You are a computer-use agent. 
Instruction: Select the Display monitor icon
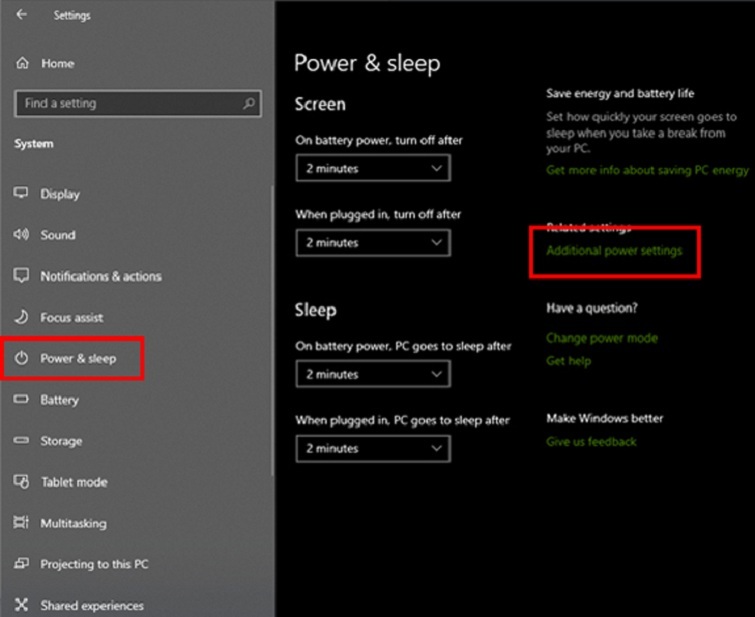click(21, 194)
